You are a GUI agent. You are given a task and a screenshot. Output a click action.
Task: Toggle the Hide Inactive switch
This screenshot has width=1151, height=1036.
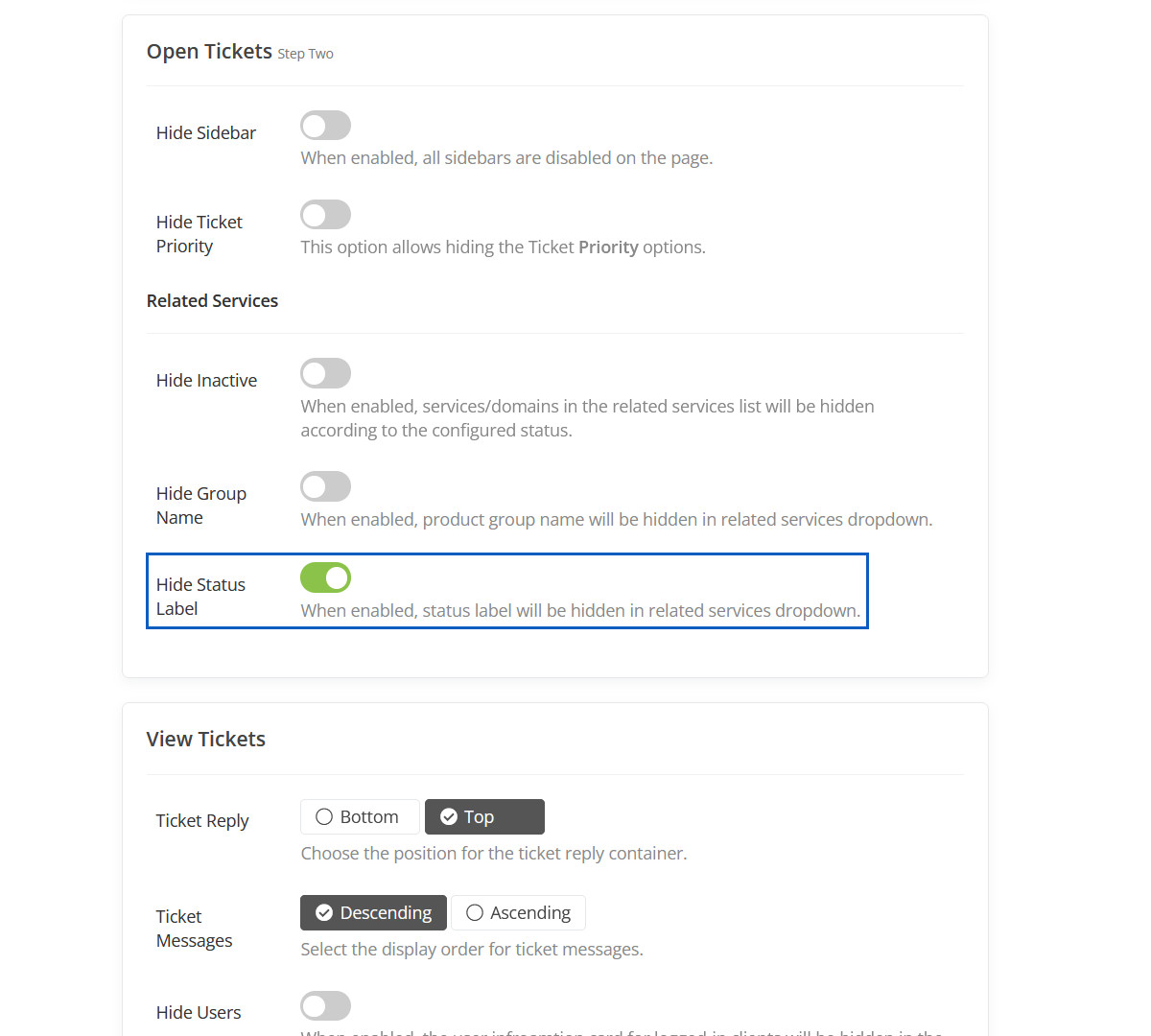pos(325,373)
